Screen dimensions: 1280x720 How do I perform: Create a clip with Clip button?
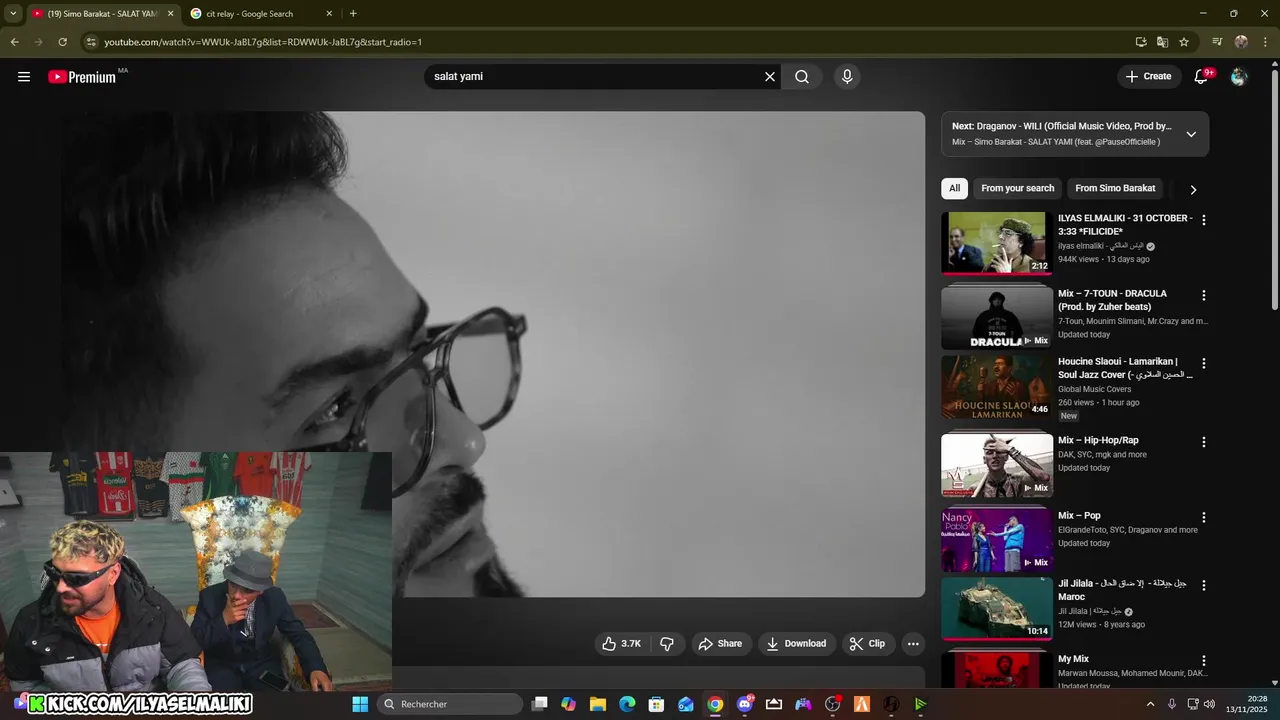point(867,644)
